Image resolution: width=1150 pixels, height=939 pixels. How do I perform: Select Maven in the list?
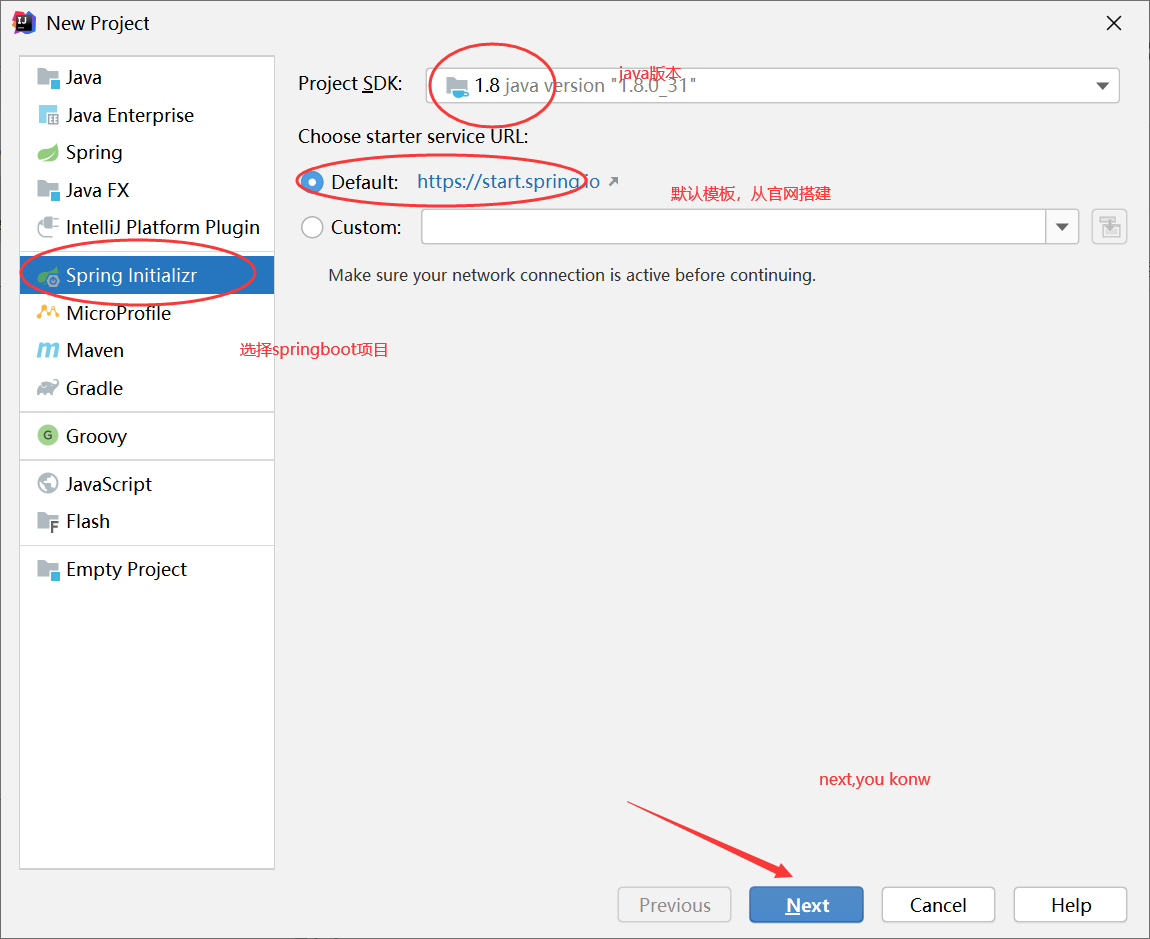147,351
